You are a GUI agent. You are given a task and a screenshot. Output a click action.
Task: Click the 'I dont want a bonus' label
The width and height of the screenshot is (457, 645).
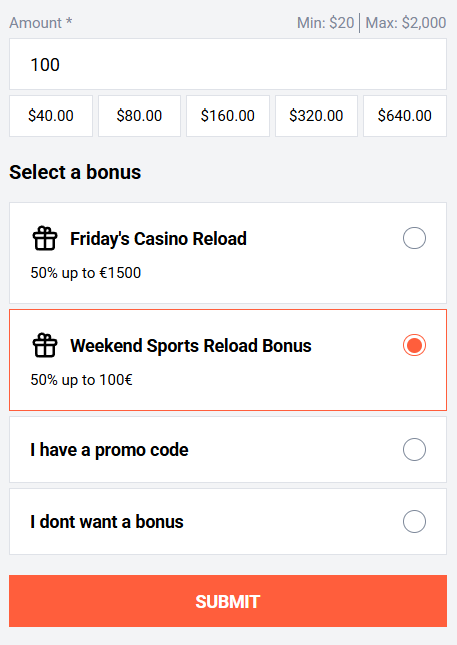[107, 522]
